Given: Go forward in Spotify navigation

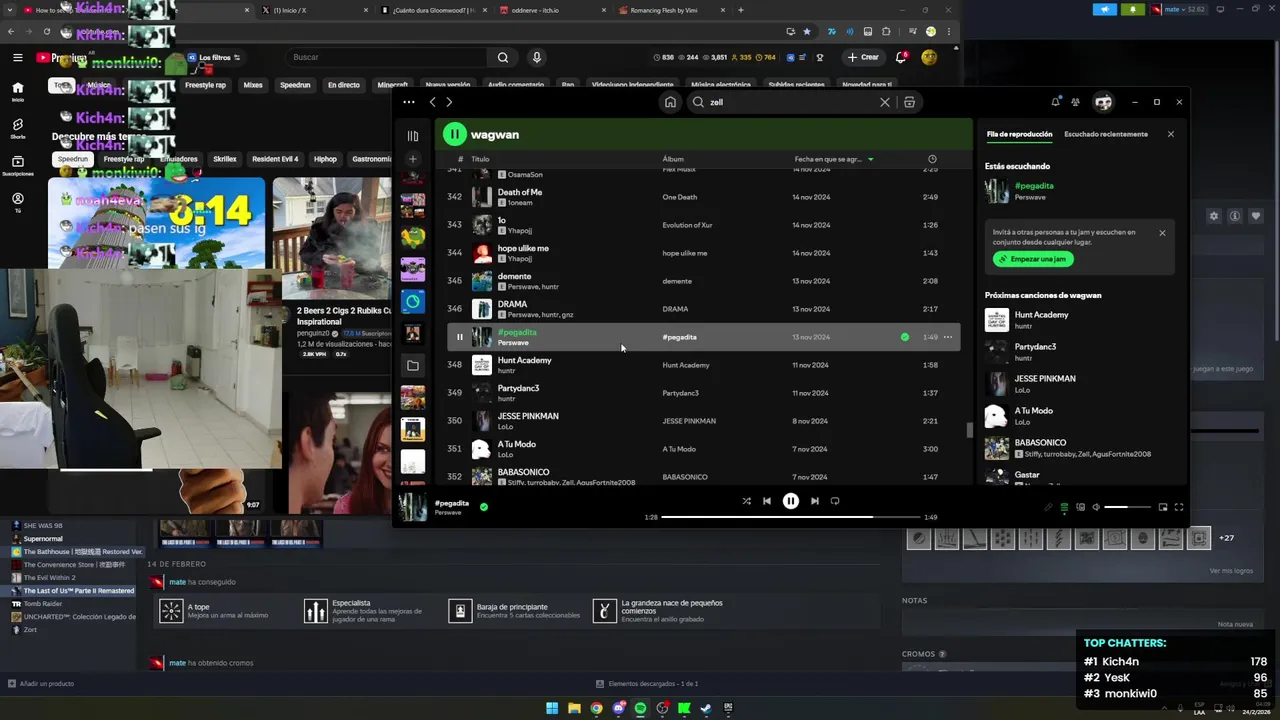Looking at the screenshot, I should pos(449,102).
